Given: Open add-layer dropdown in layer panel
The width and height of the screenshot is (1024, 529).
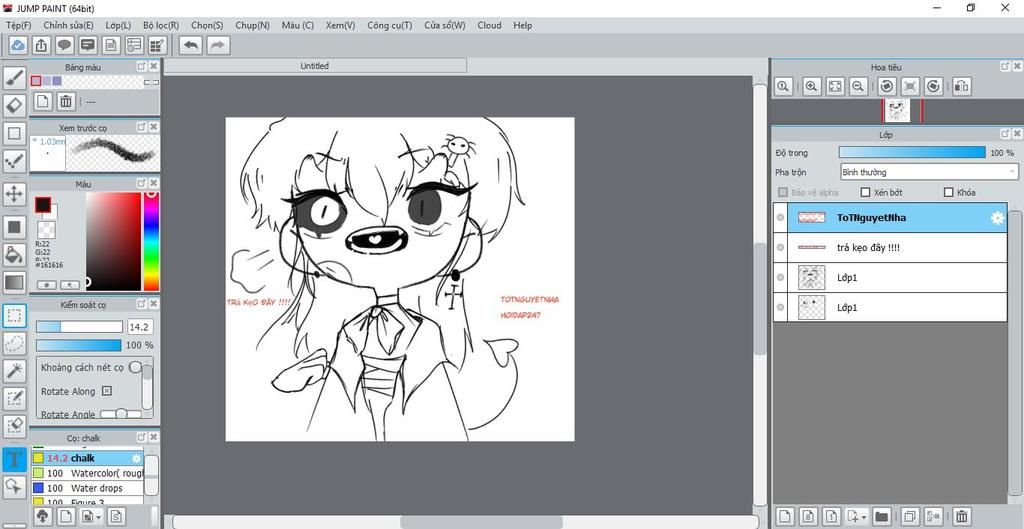Looking at the screenshot, I should coord(856,516).
